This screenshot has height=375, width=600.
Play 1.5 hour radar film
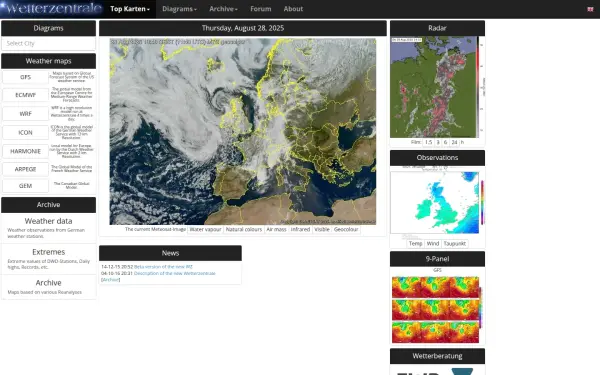pyautogui.click(x=428, y=142)
